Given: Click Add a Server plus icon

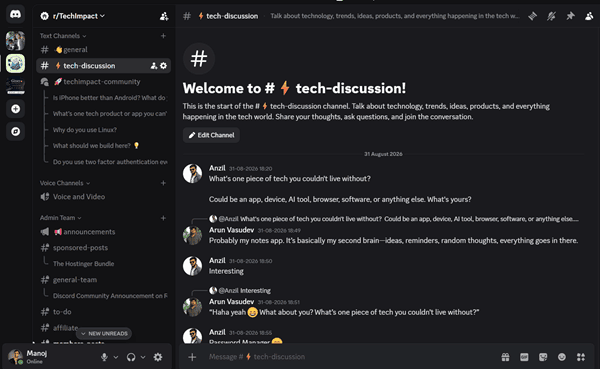Looking at the screenshot, I should 15,109.
